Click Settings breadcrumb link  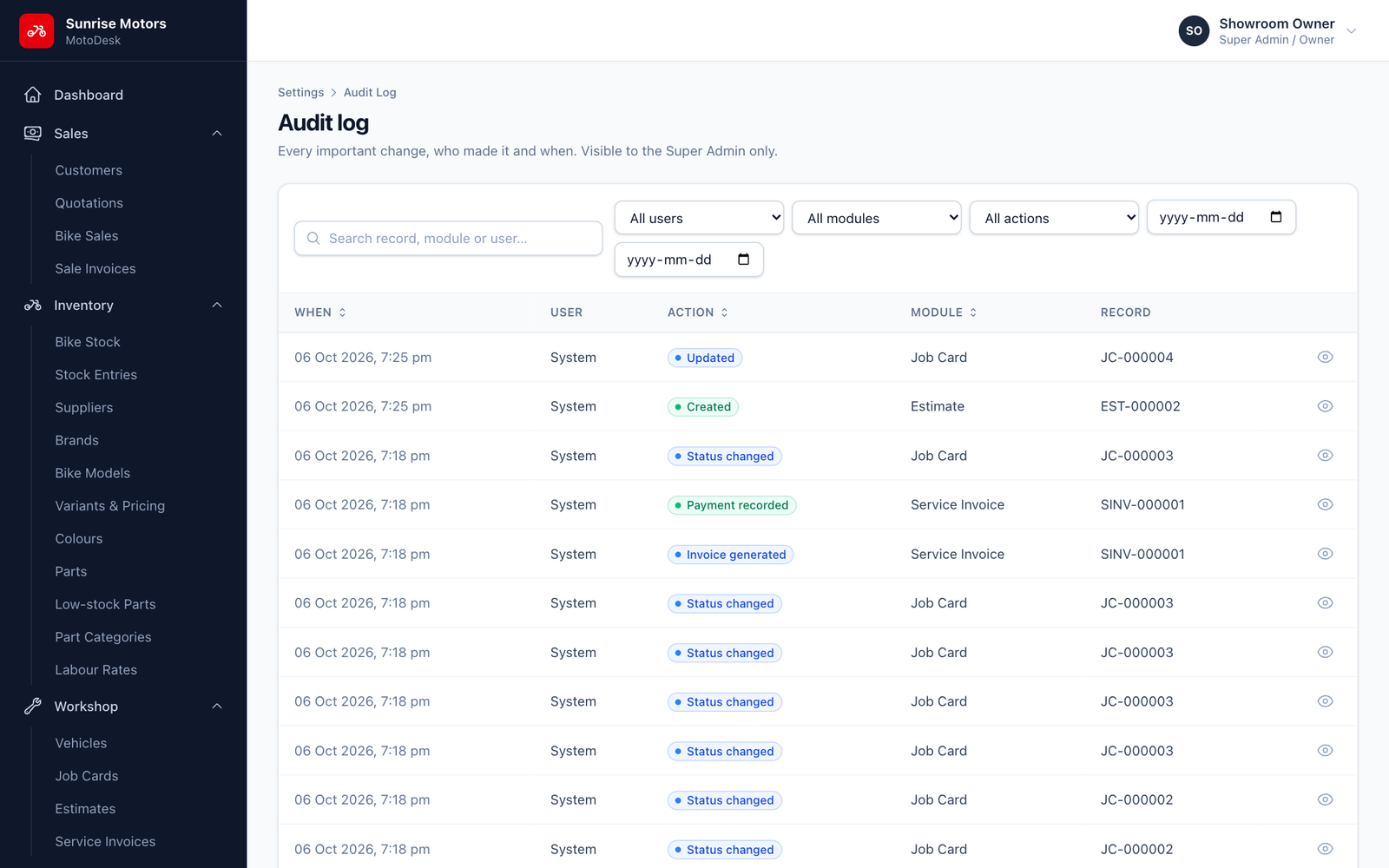point(300,92)
